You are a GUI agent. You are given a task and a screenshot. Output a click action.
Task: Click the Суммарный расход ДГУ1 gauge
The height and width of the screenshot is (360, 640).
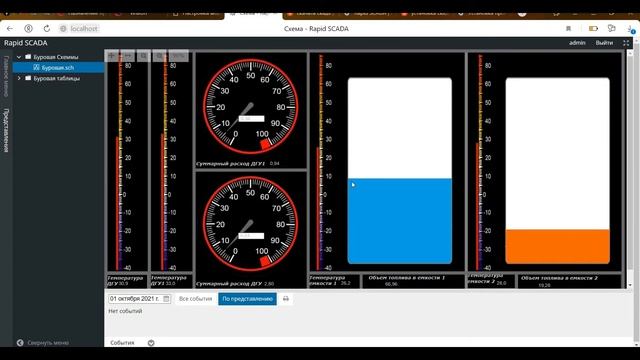tap(251, 107)
